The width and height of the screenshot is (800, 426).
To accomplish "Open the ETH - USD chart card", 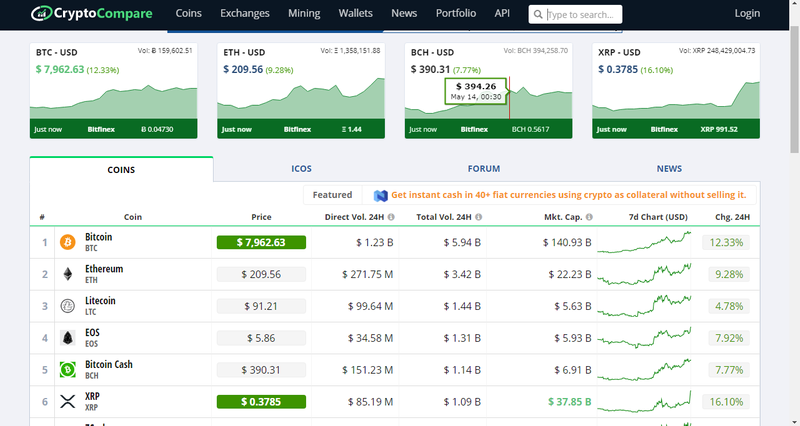I will click(301, 90).
